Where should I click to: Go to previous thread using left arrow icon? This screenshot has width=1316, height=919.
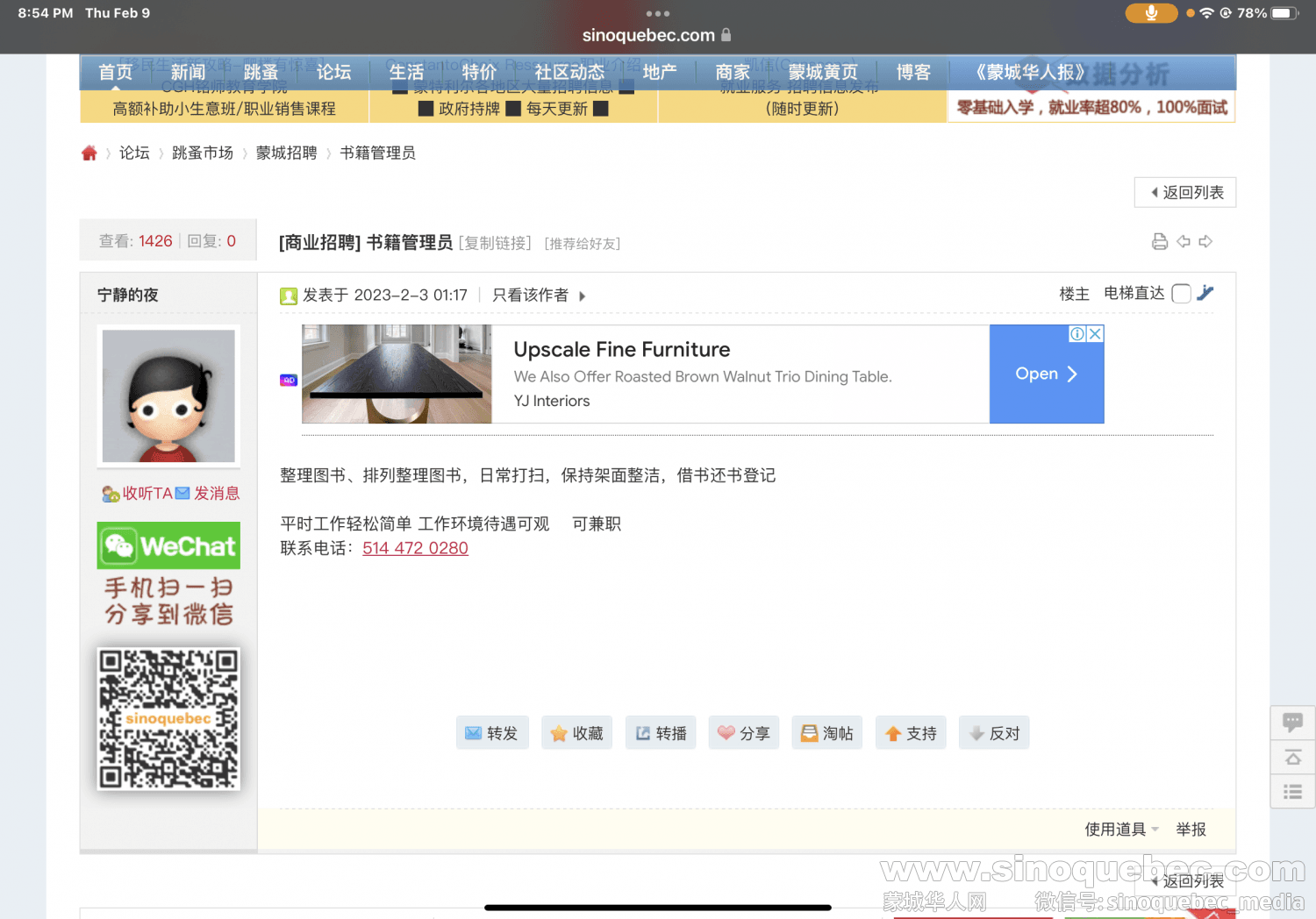click(1184, 242)
